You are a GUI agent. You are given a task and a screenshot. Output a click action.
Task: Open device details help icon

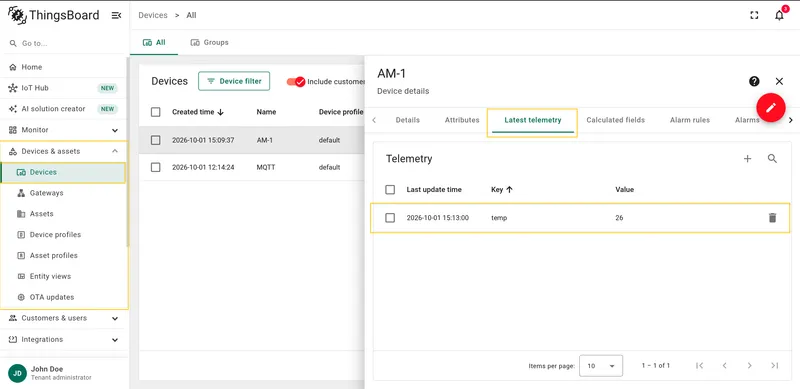[x=754, y=81]
